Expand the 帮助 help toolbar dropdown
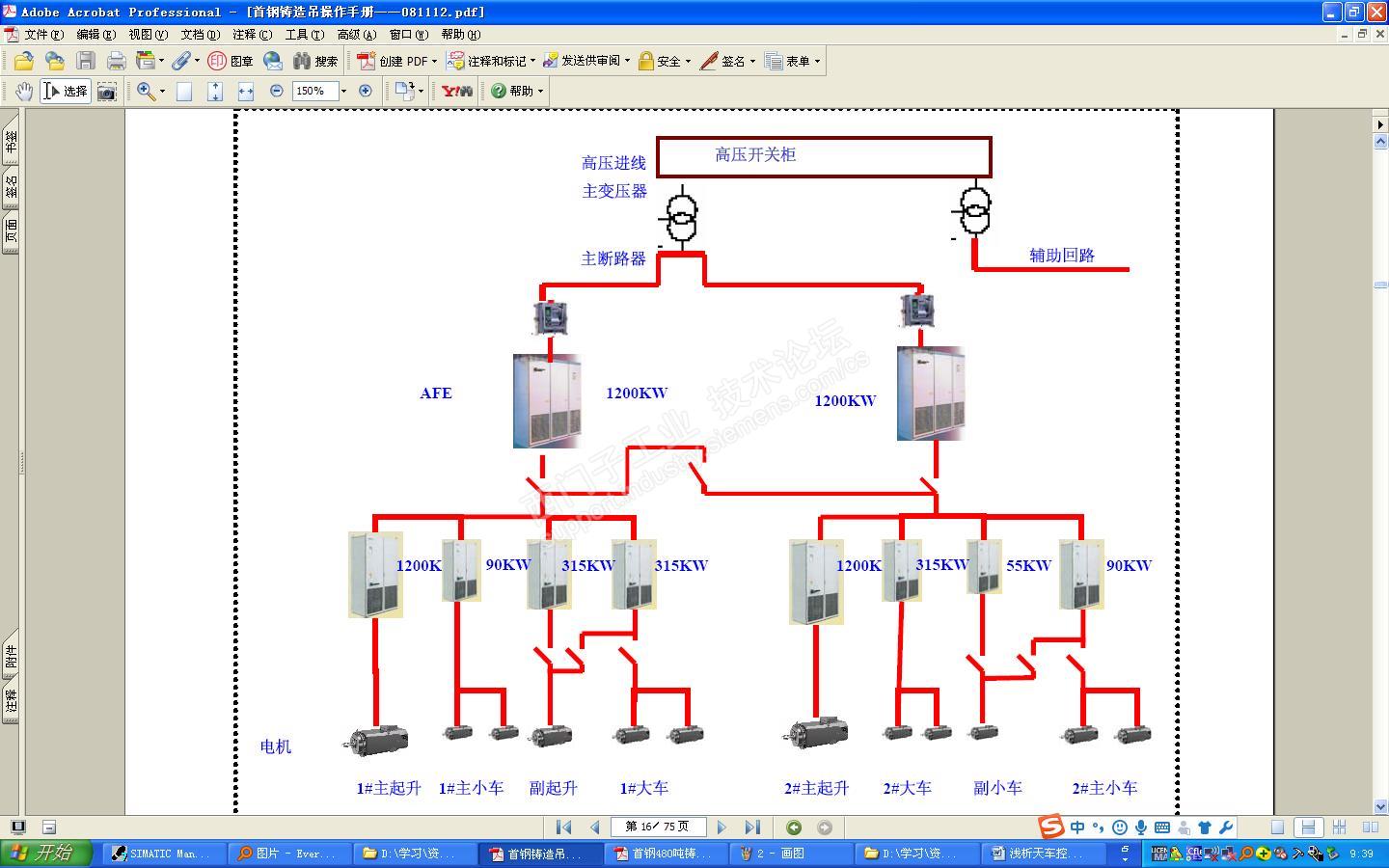 point(540,91)
